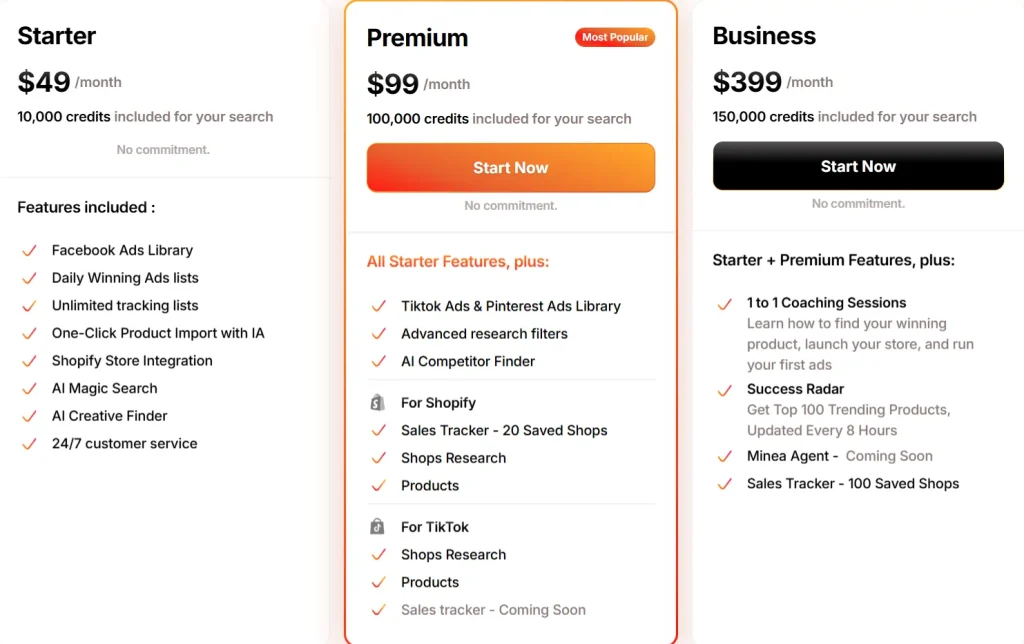The height and width of the screenshot is (644, 1024).
Task: Click the black Business Start Now button
Action: pyautogui.click(x=858, y=166)
